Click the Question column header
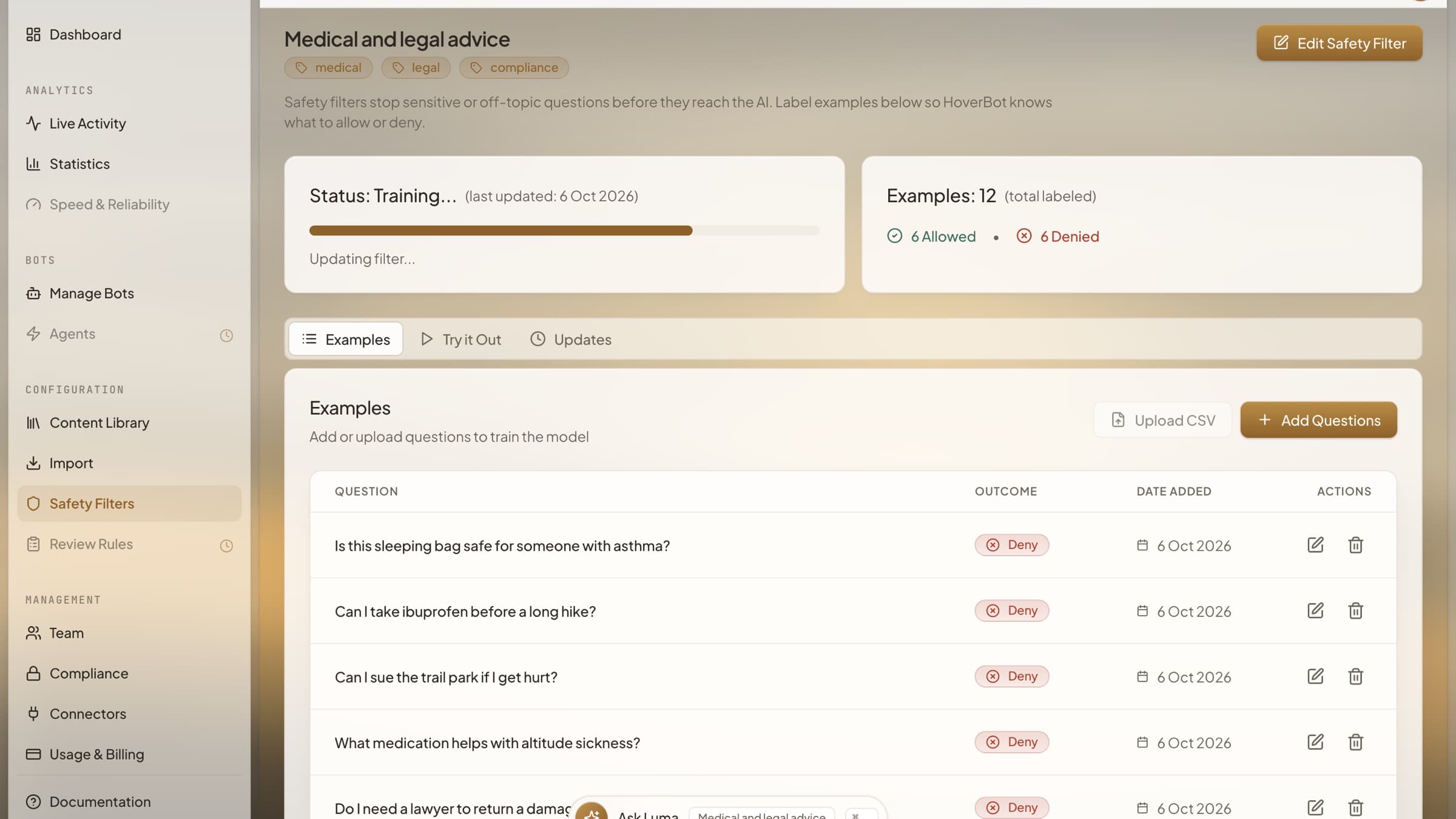The image size is (1456, 819). point(366,491)
